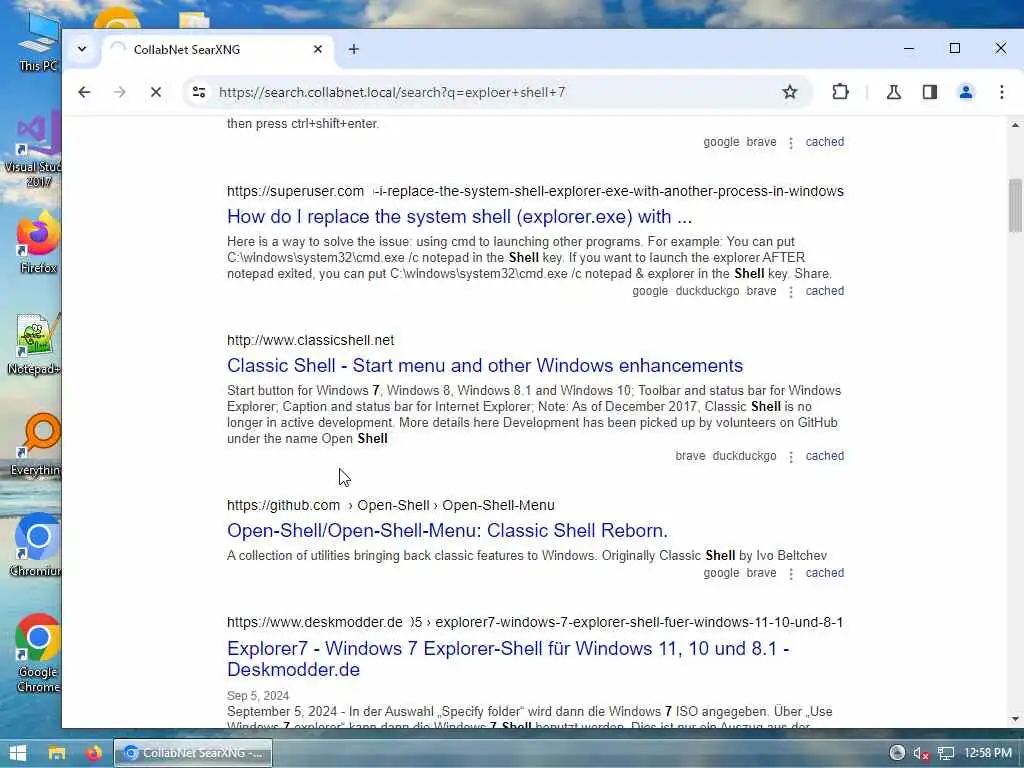Launch Firefox from the taskbar
Viewport: 1024px width, 768px height.
(93, 753)
